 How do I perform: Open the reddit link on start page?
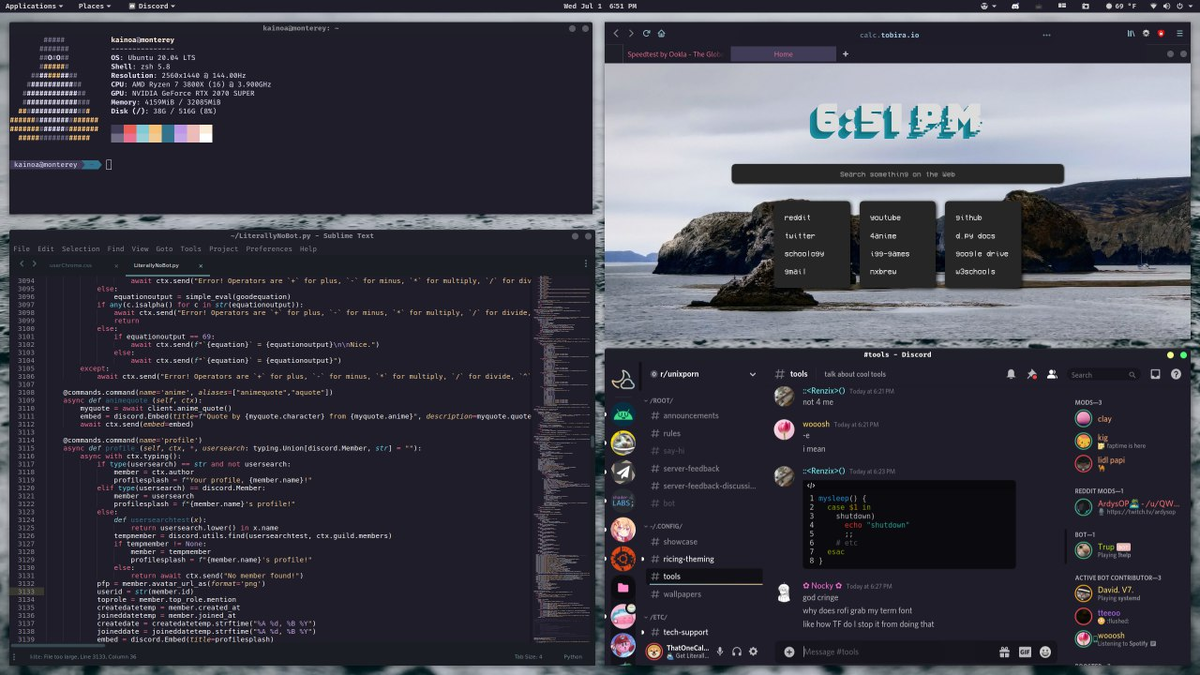click(x=798, y=217)
